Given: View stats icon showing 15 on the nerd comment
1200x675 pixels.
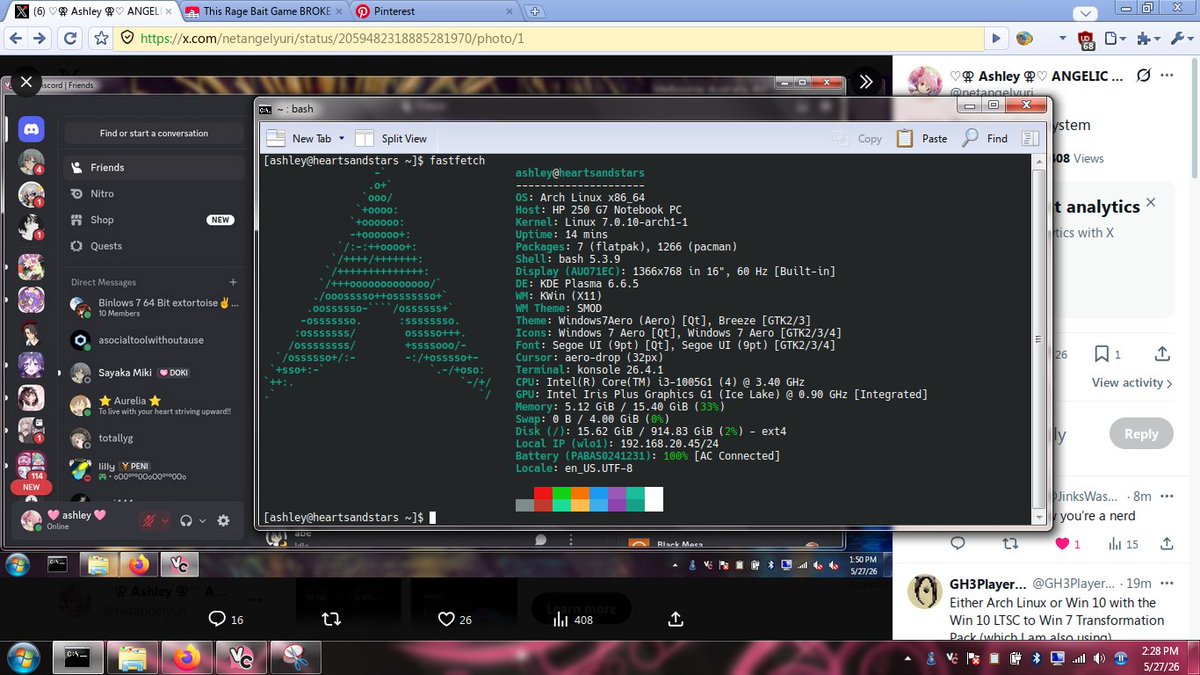Looking at the screenshot, I should (1123, 544).
